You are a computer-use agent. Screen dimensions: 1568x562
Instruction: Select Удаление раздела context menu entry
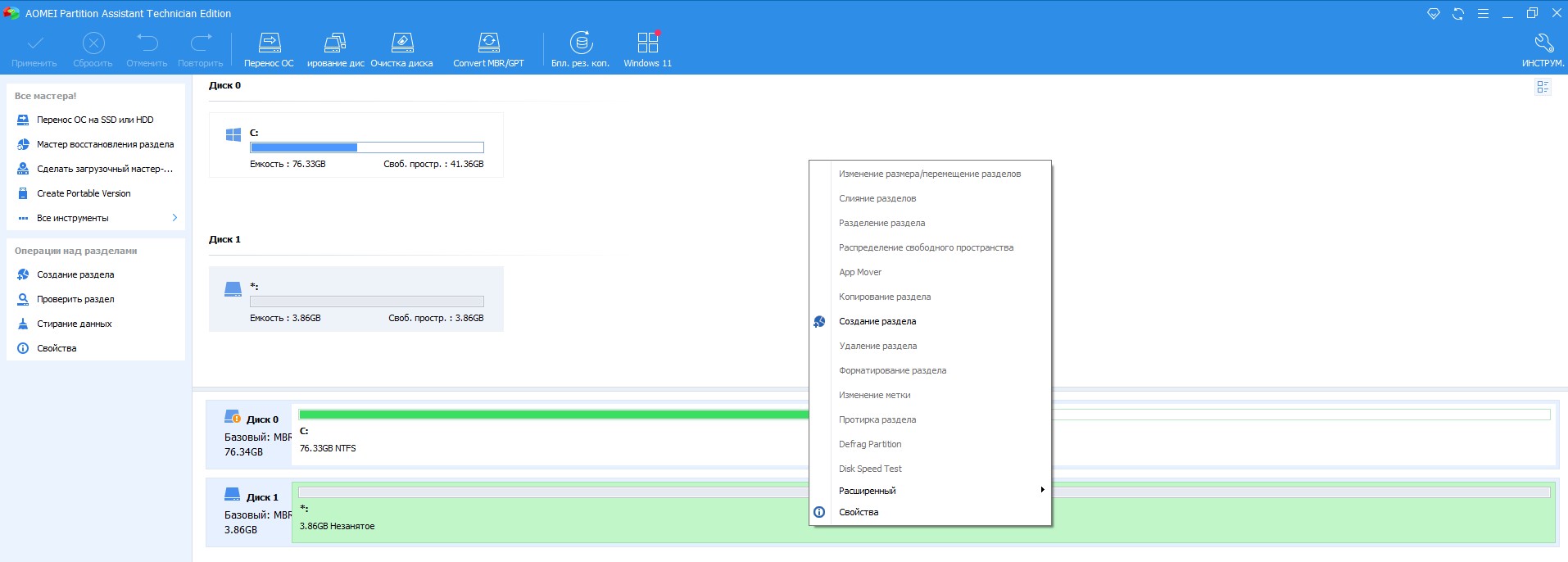930,346
